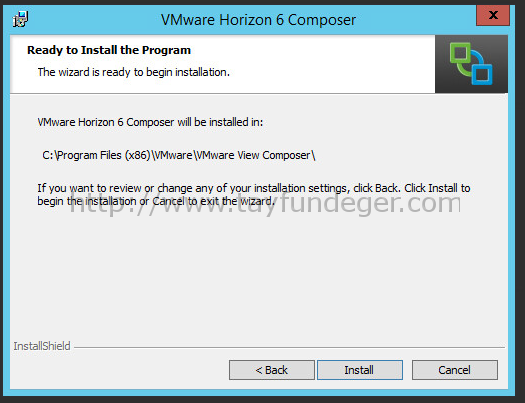525x403 pixels.
Task: Click the VMware Horizon 6 Composer window title
Action: click(258, 20)
